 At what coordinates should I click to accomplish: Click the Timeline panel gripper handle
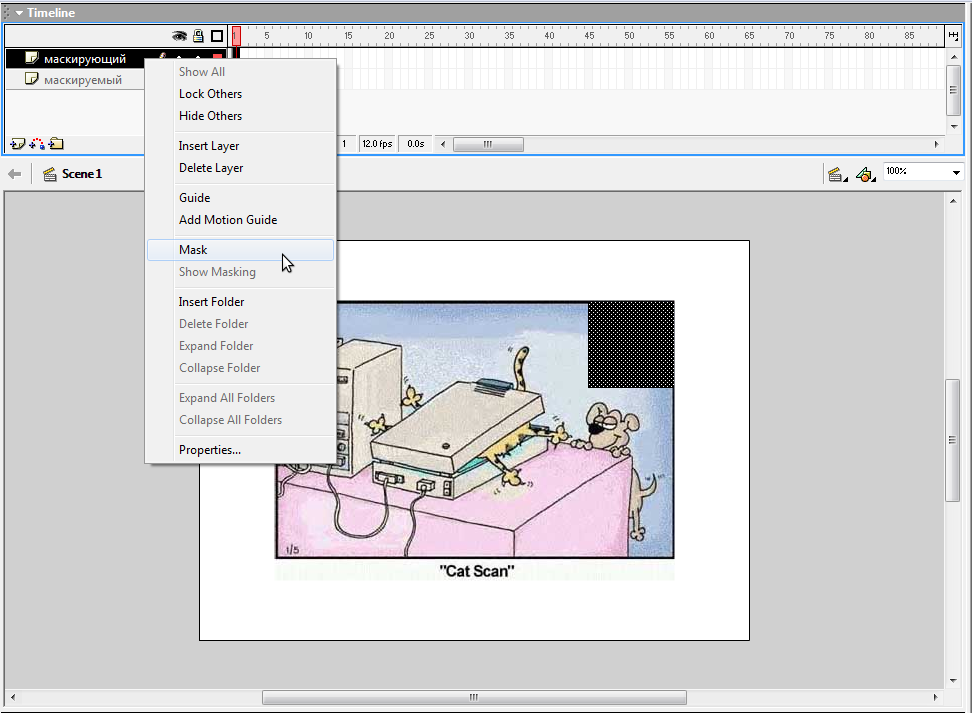coord(7,12)
